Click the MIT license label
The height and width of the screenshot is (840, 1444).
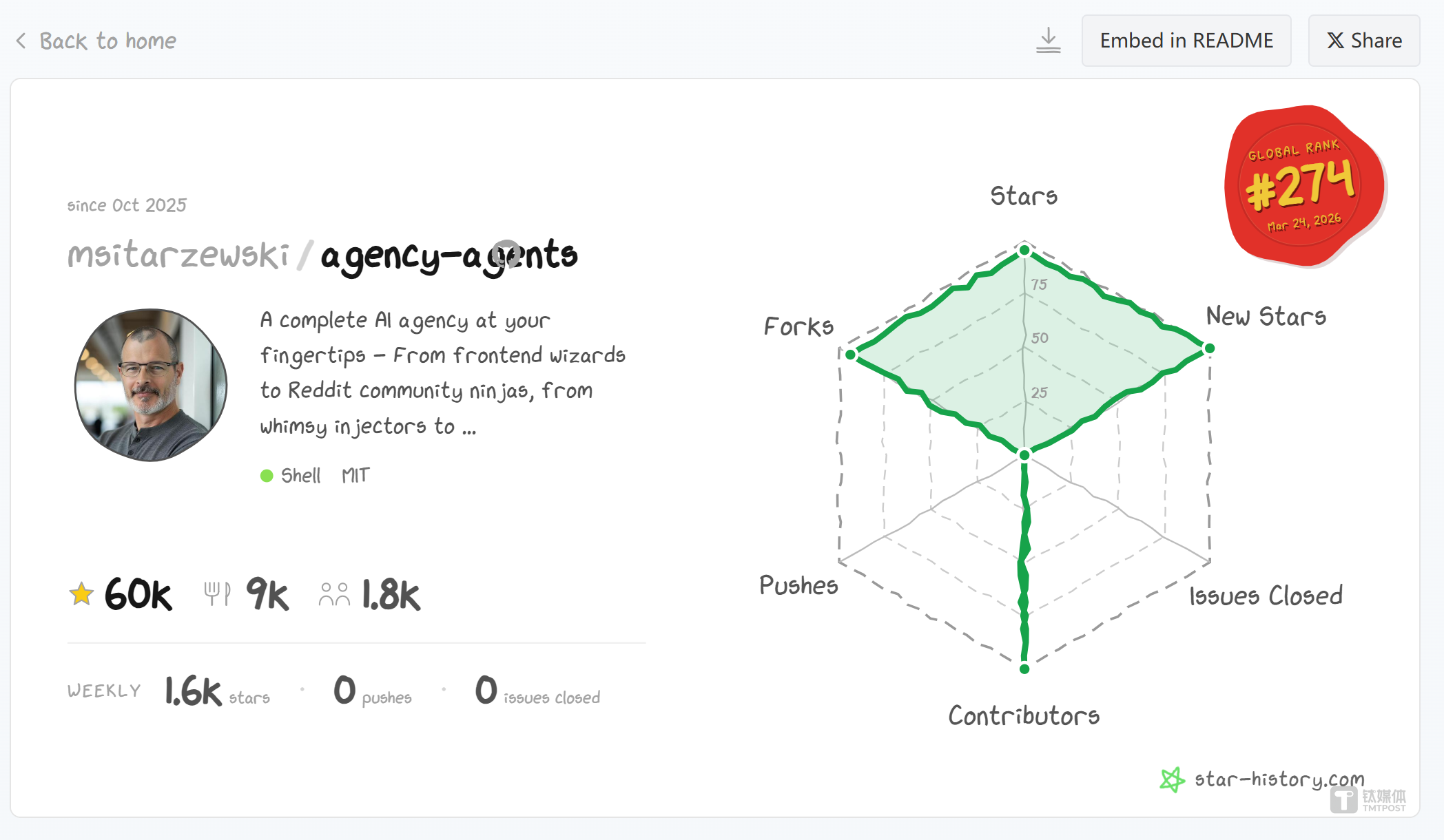[355, 476]
